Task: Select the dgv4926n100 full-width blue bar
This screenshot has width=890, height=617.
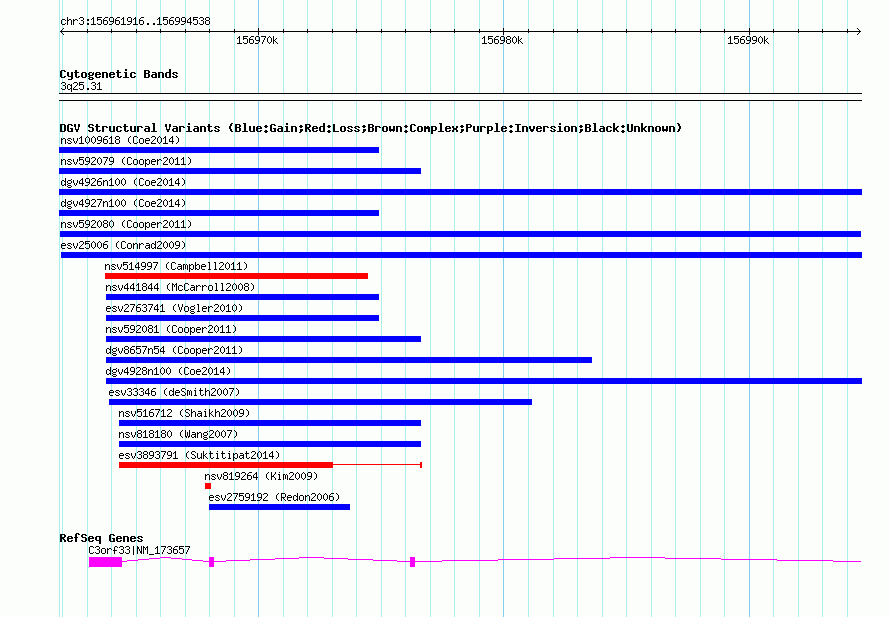Action: 460,192
